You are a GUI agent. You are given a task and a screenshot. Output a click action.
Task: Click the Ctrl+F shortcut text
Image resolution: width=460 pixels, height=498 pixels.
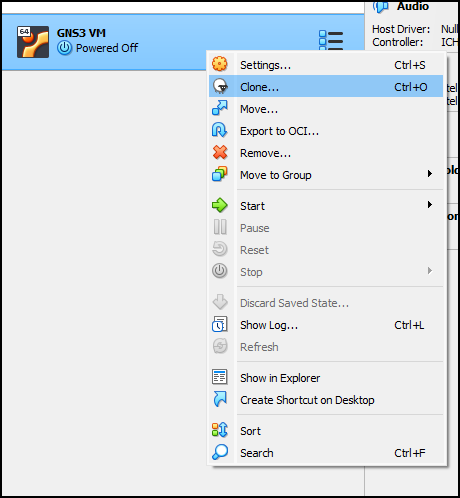pos(410,453)
